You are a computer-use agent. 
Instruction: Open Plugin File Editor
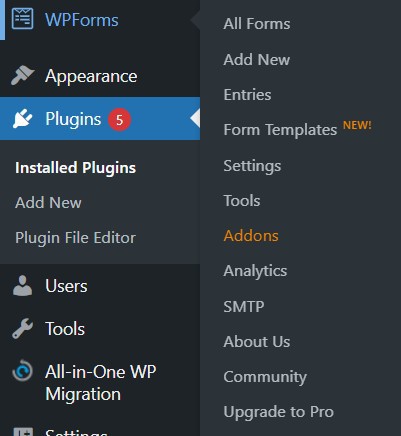[75, 238]
